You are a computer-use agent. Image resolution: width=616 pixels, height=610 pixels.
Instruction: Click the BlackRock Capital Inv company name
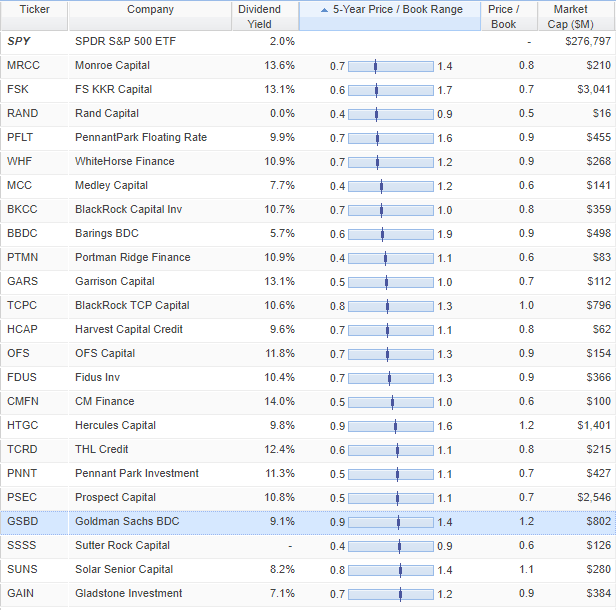click(x=128, y=209)
